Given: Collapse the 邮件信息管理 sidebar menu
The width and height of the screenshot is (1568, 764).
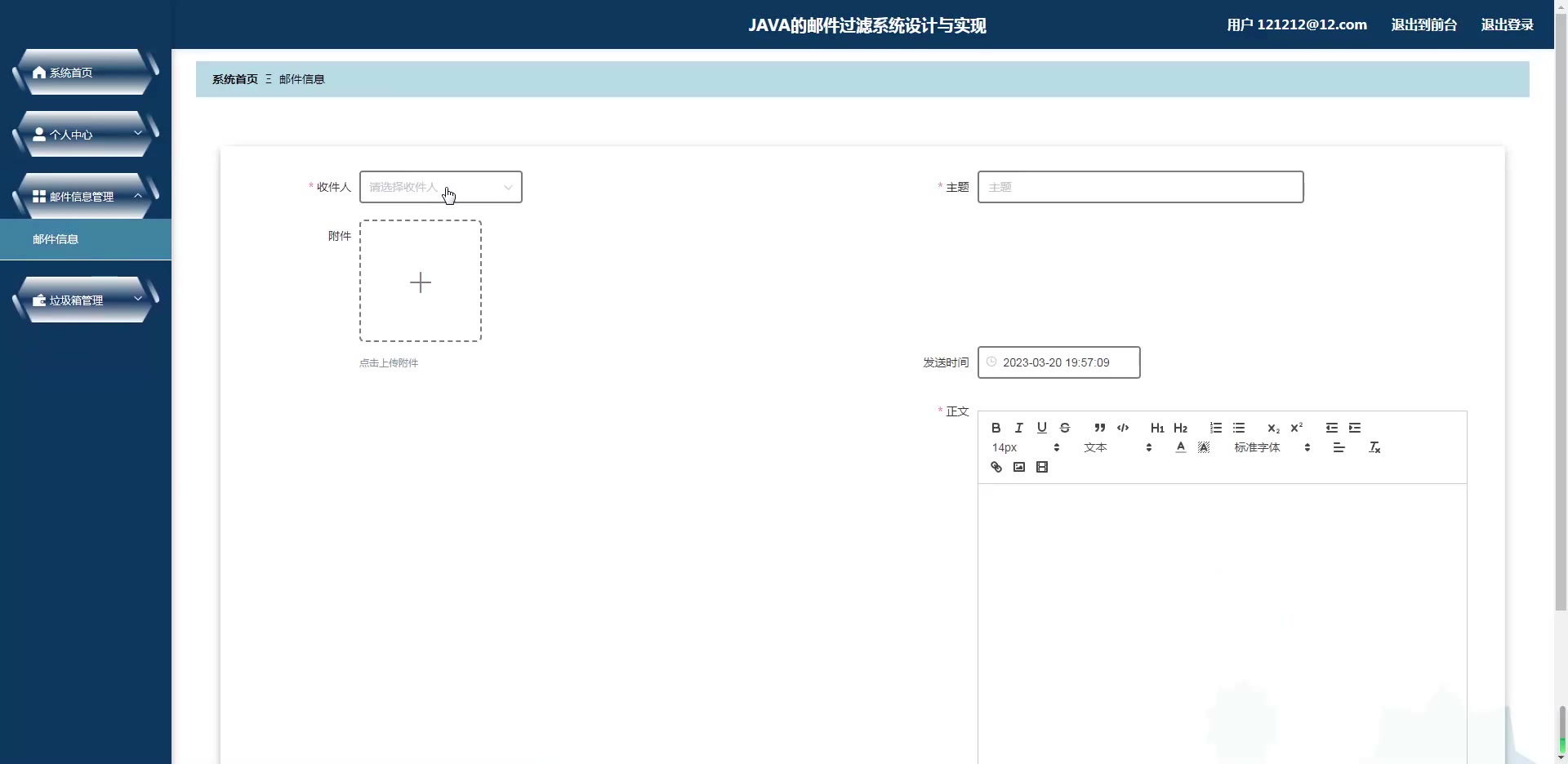Looking at the screenshot, I should click(85, 197).
